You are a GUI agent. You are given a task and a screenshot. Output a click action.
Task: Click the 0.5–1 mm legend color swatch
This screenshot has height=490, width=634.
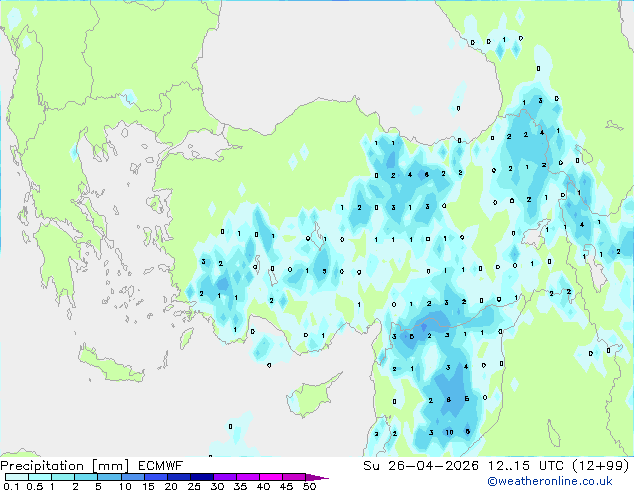pyautogui.click(x=40, y=477)
